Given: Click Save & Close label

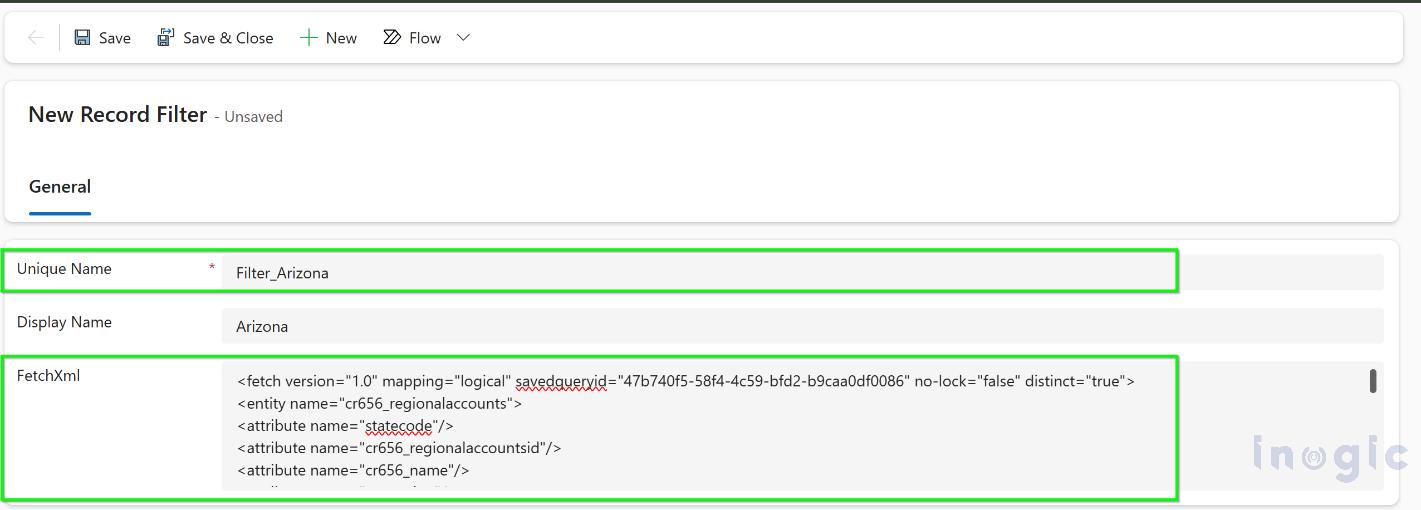Looking at the screenshot, I should [x=228, y=38].
